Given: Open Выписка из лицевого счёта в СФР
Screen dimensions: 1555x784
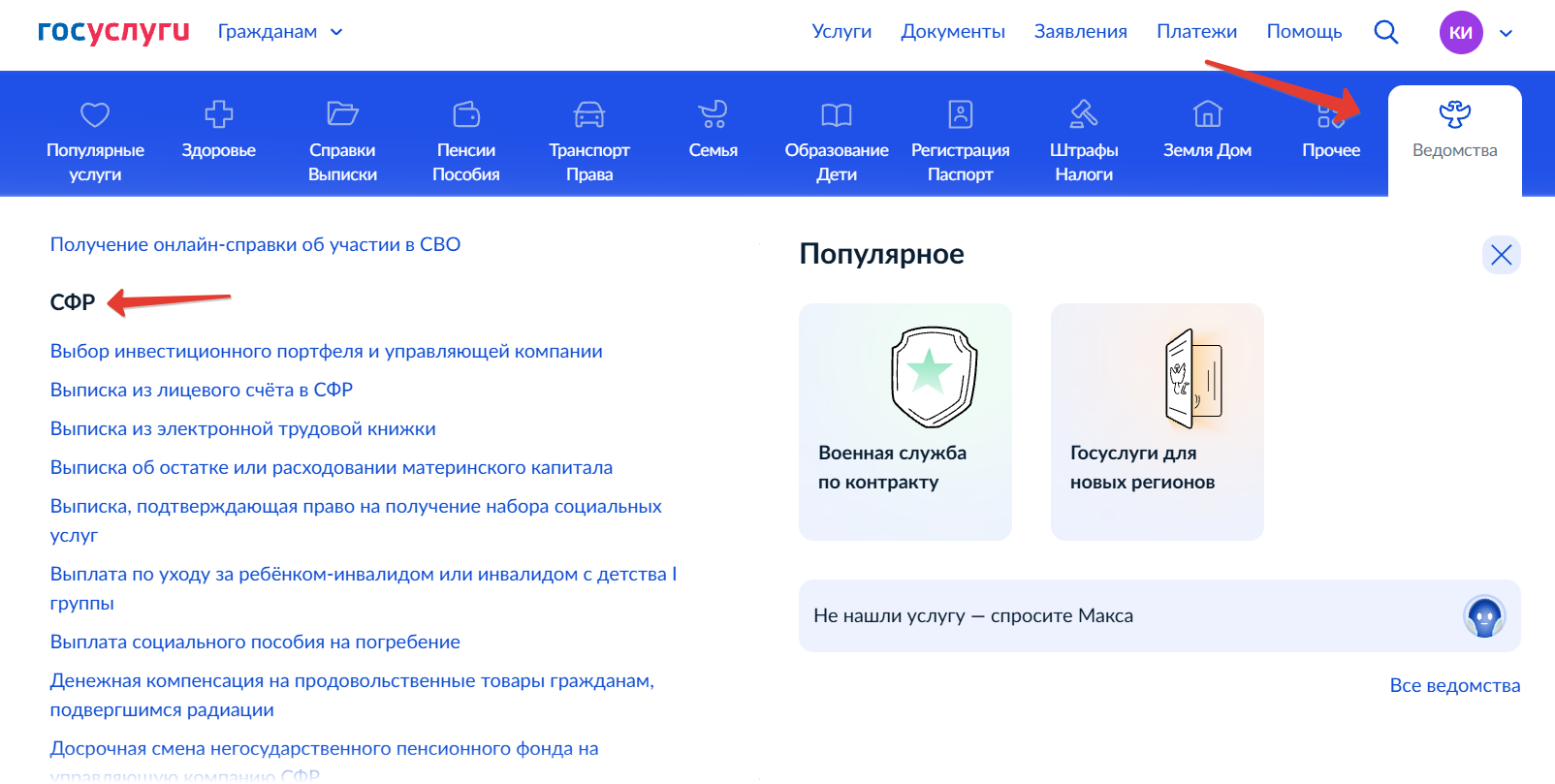Looking at the screenshot, I should [x=202, y=390].
